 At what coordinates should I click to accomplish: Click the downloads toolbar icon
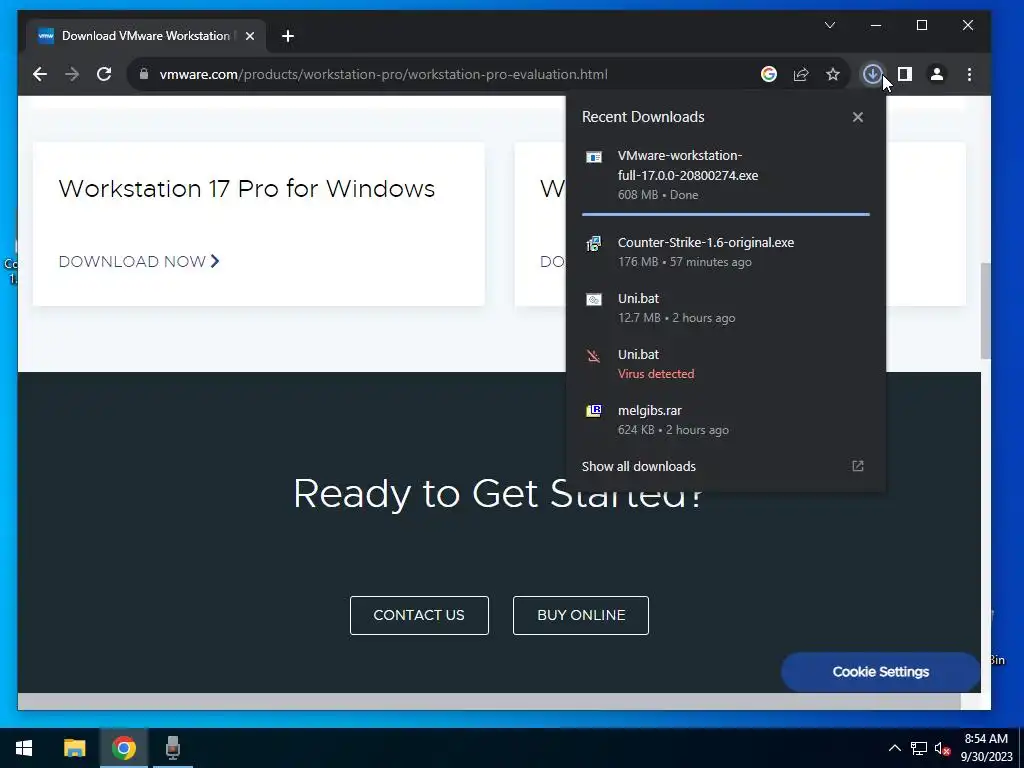pos(872,74)
